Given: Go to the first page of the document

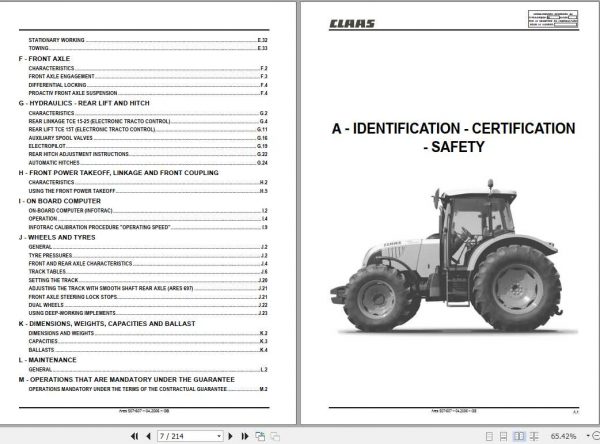Looking at the screenshot, I should (134, 436).
